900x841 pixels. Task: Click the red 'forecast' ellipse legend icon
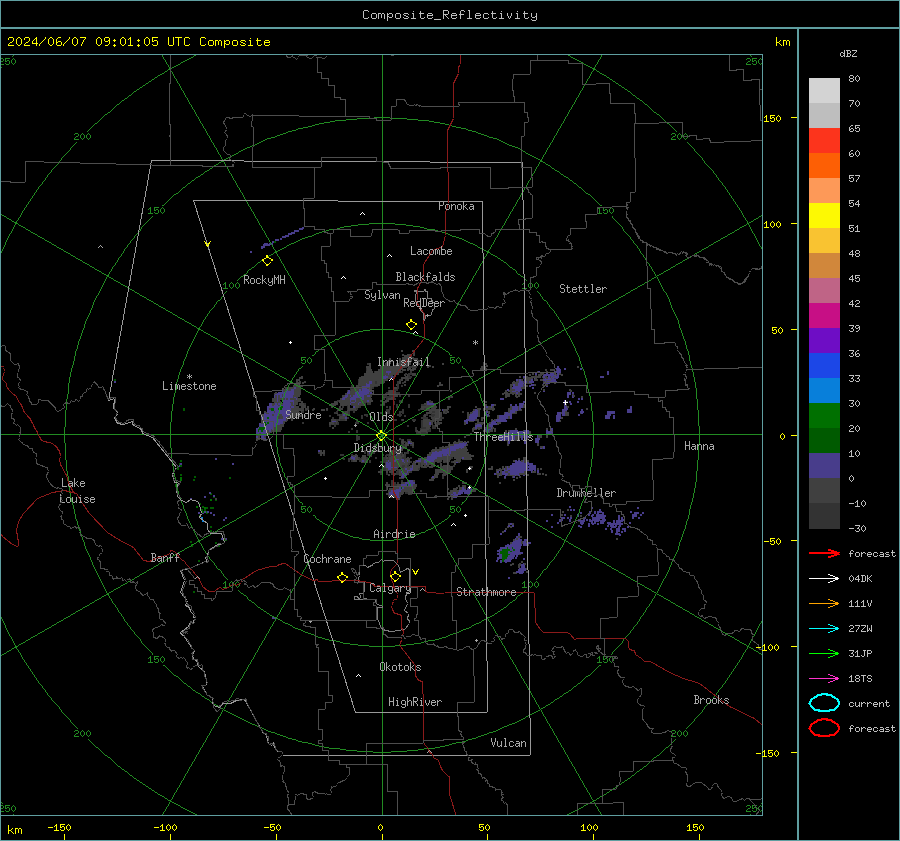point(824,728)
